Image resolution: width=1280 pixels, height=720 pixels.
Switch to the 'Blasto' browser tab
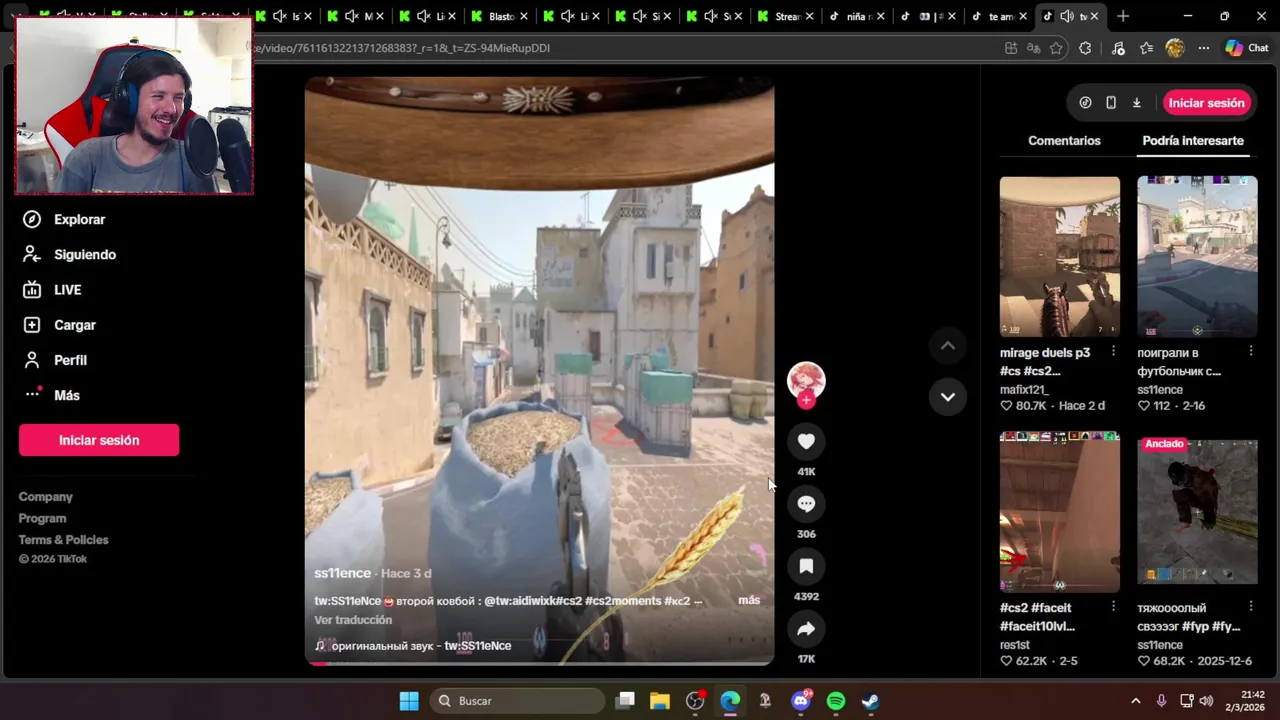(500, 16)
